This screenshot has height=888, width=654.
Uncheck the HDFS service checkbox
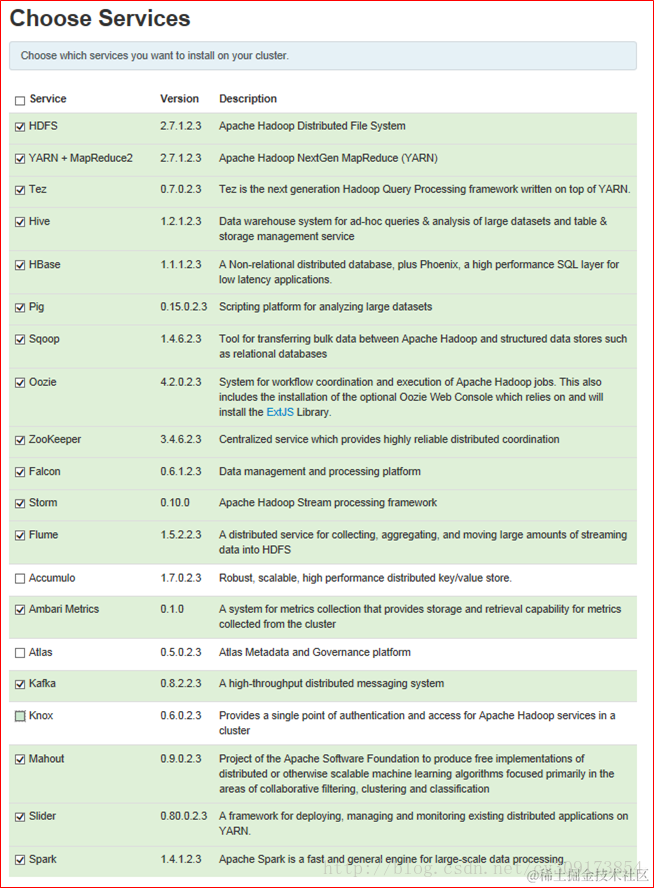(20, 127)
